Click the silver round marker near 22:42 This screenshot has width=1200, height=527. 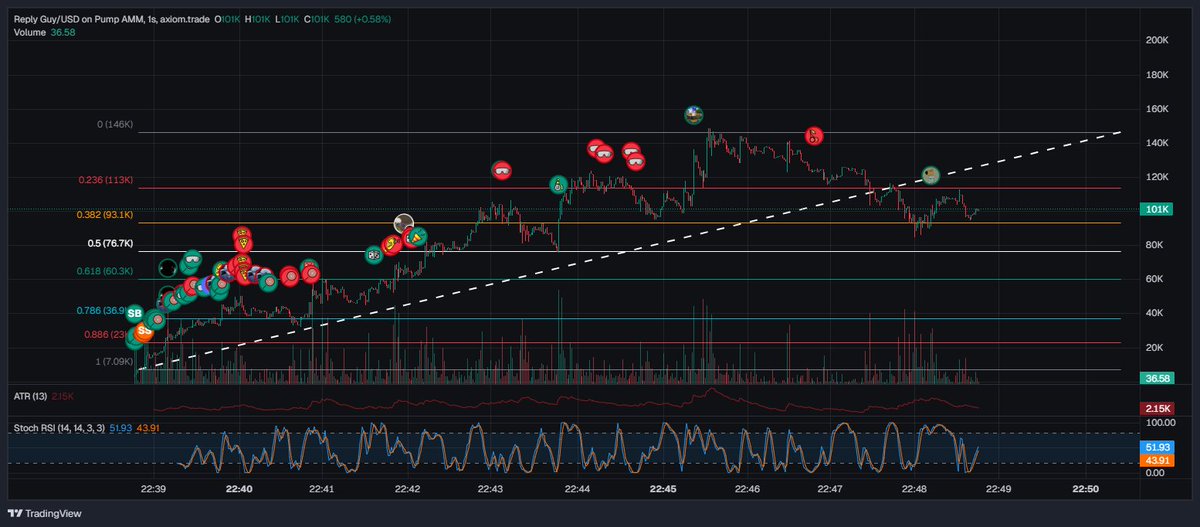[x=404, y=222]
